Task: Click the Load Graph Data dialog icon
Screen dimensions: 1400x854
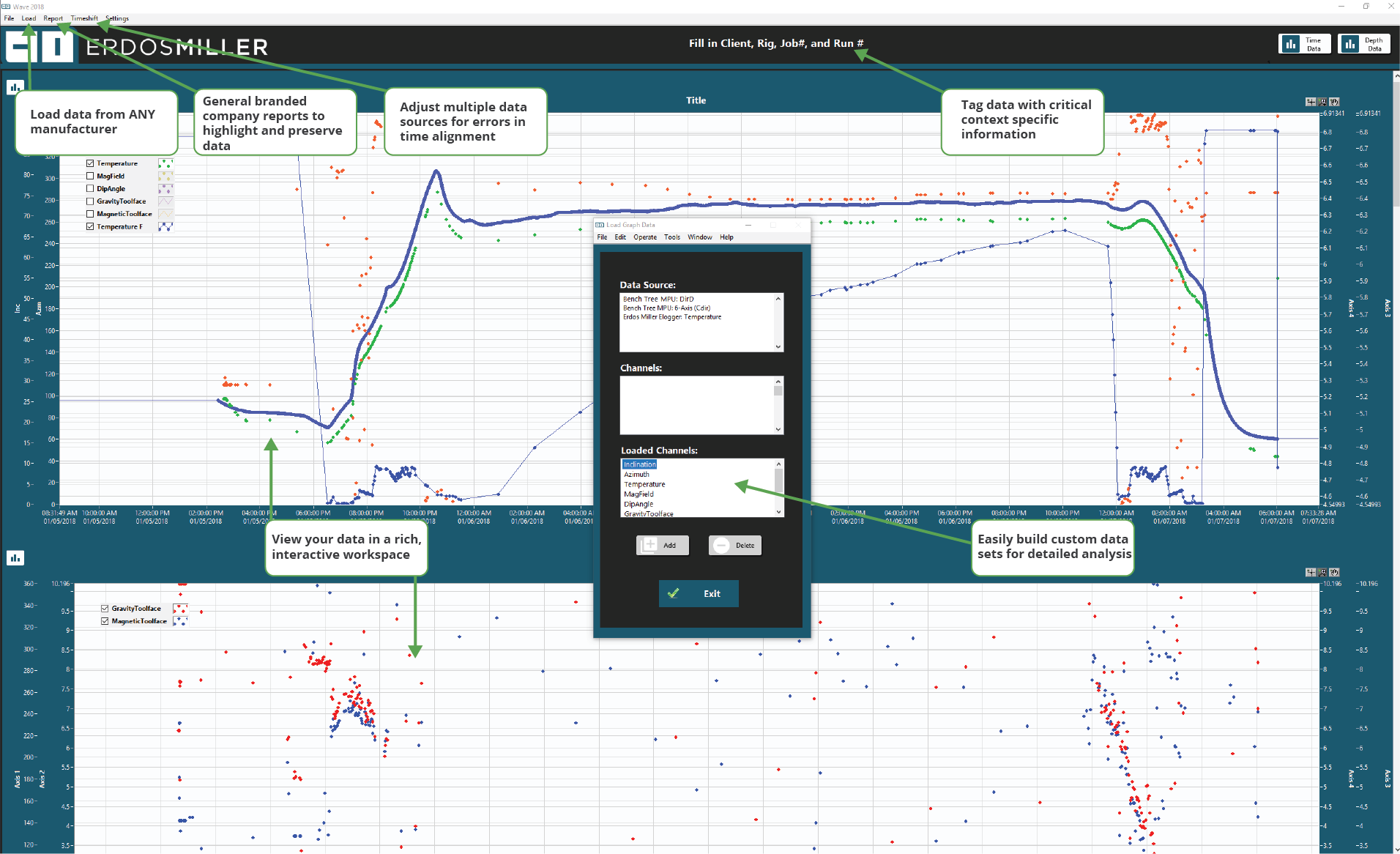Action: tap(600, 225)
